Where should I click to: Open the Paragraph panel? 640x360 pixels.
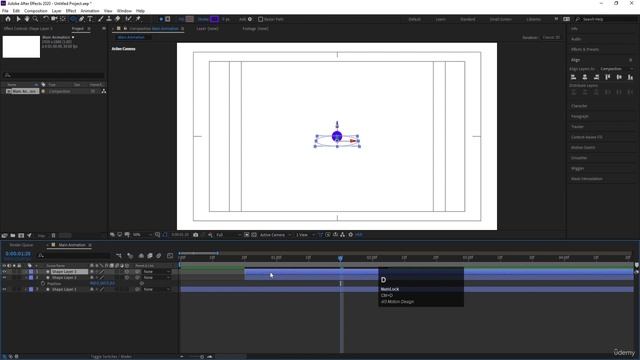[x=580, y=116]
